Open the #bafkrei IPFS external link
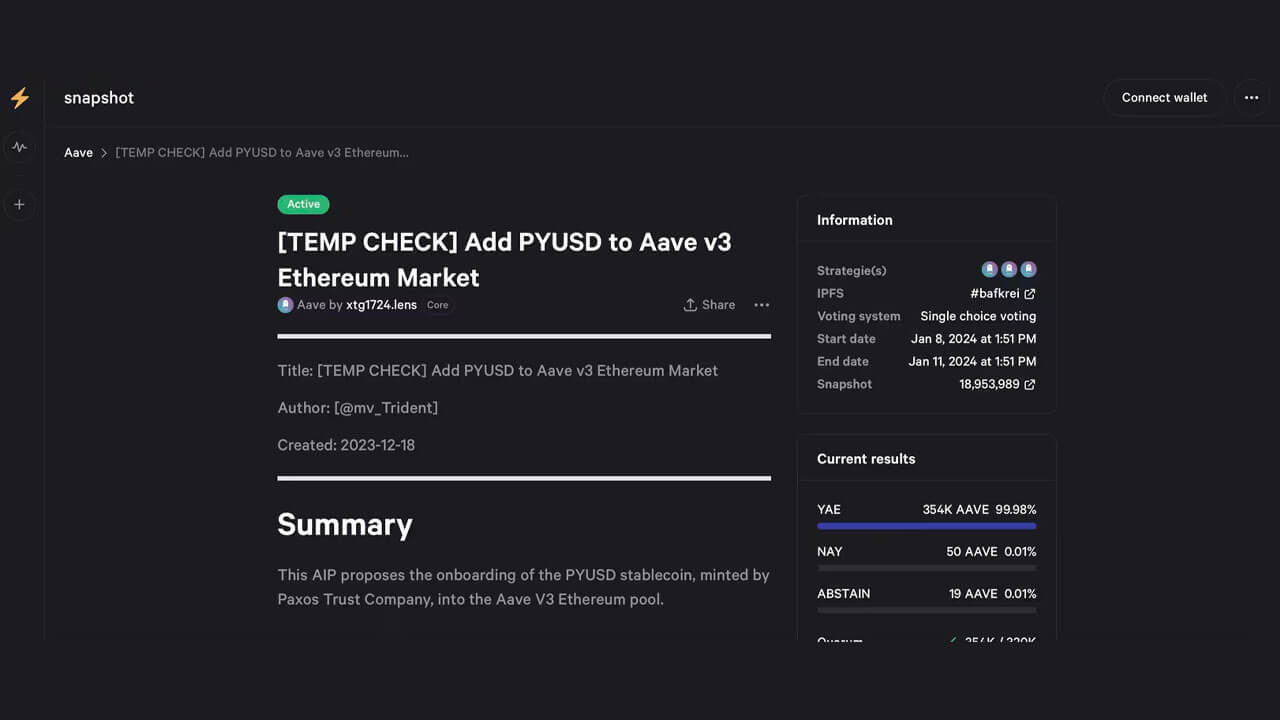This screenshot has height=720, width=1280. (1002, 293)
